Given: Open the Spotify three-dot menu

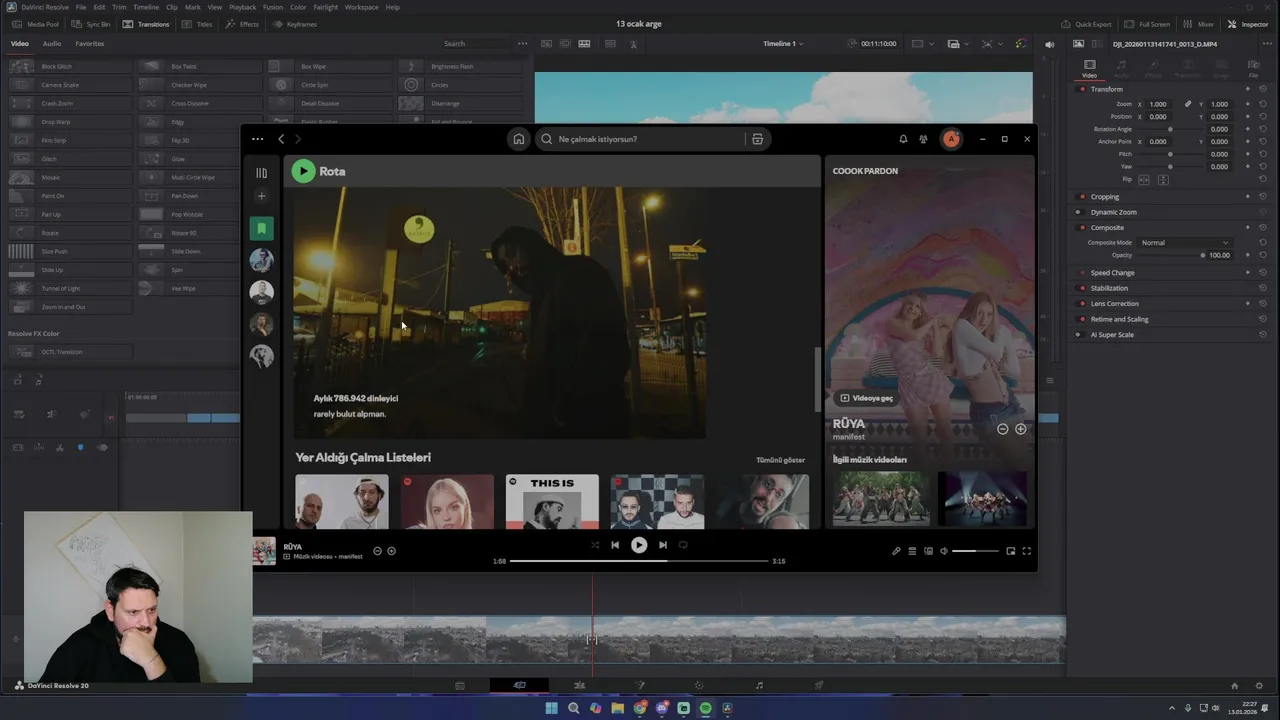Looking at the screenshot, I should coord(258,139).
